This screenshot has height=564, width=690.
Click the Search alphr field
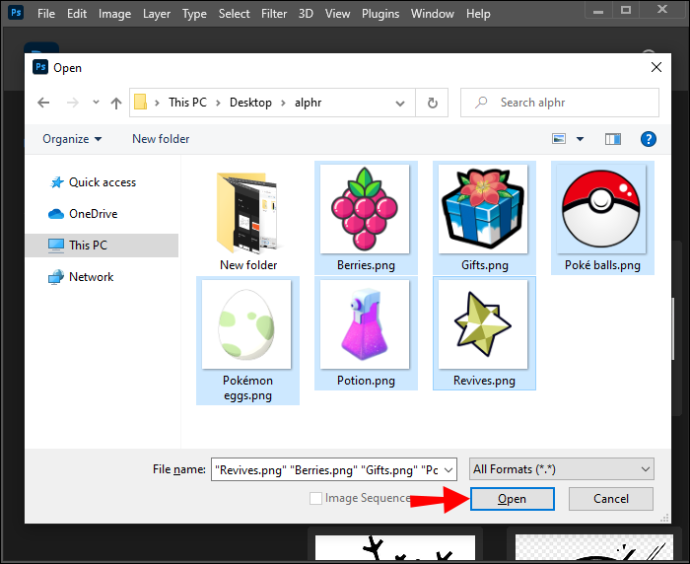tap(560, 103)
